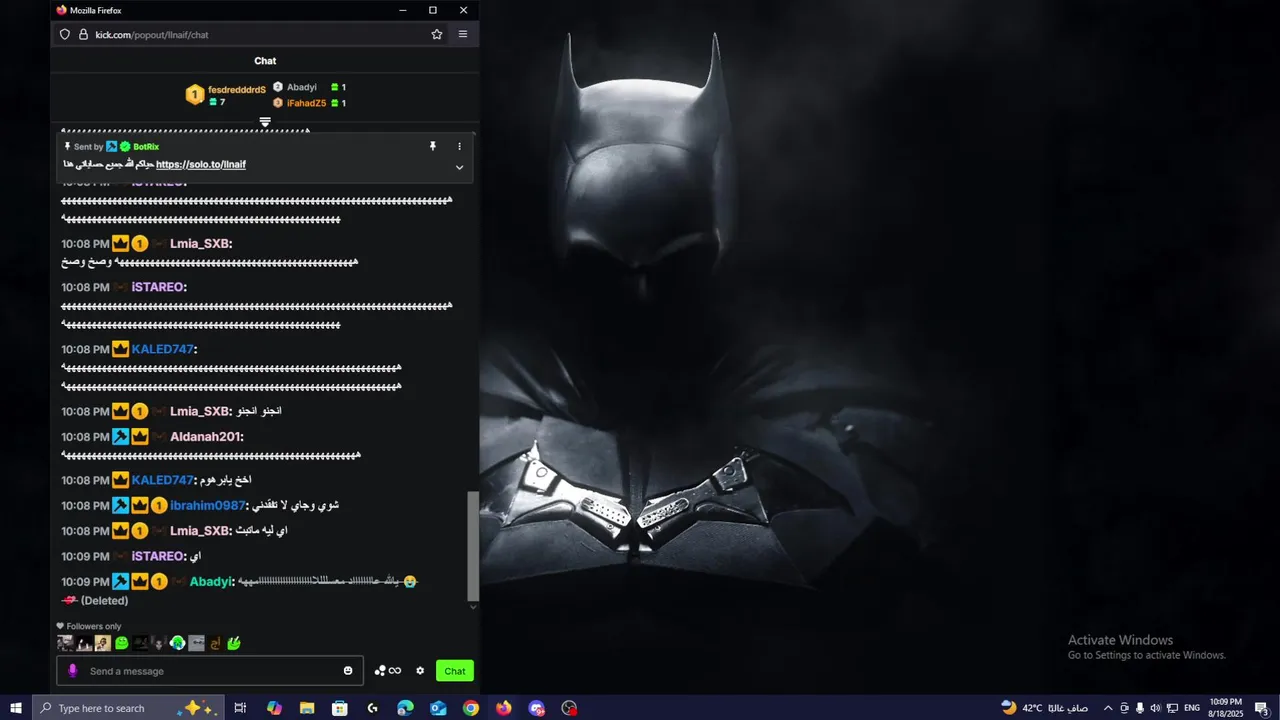Viewport: 1280px width, 720px height.
Task: Open KALED747 username at last 10:08 message
Action: point(162,480)
